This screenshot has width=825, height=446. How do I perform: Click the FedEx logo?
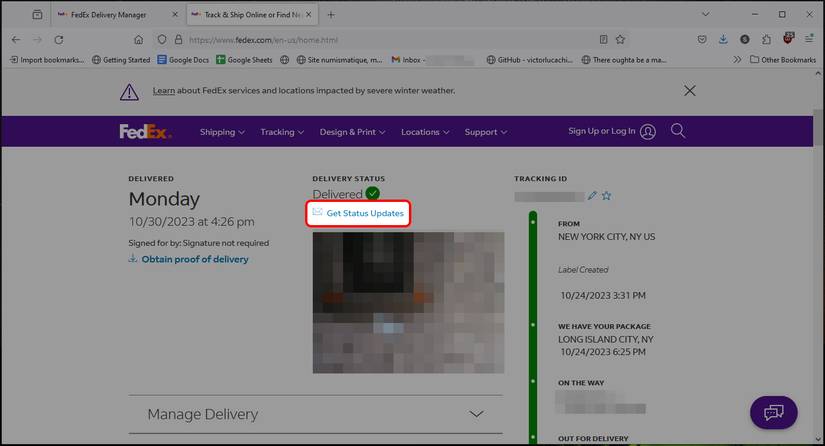coord(145,132)
